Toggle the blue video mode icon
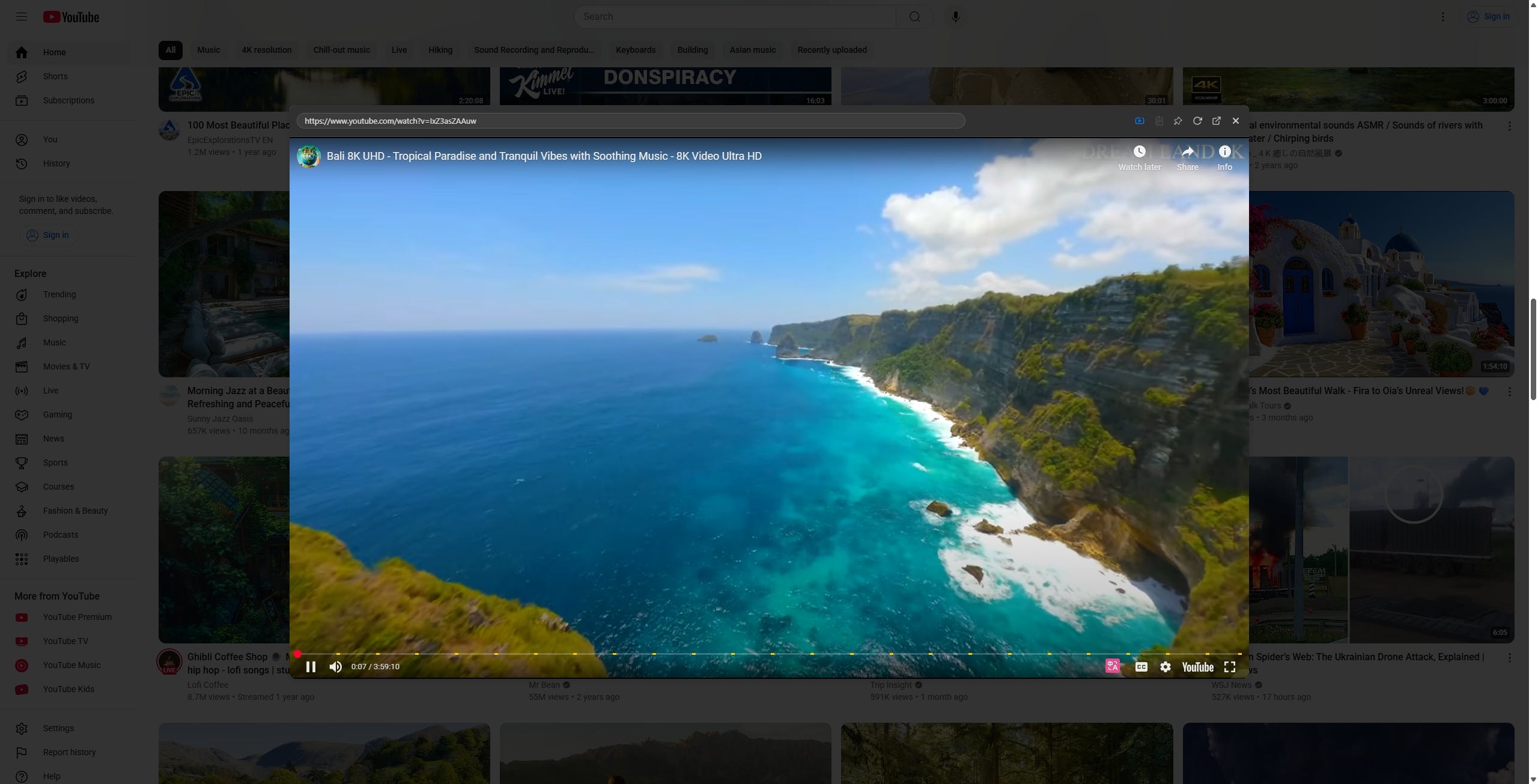Viewport: 1538px width, 784px height. click(1140, 121)
